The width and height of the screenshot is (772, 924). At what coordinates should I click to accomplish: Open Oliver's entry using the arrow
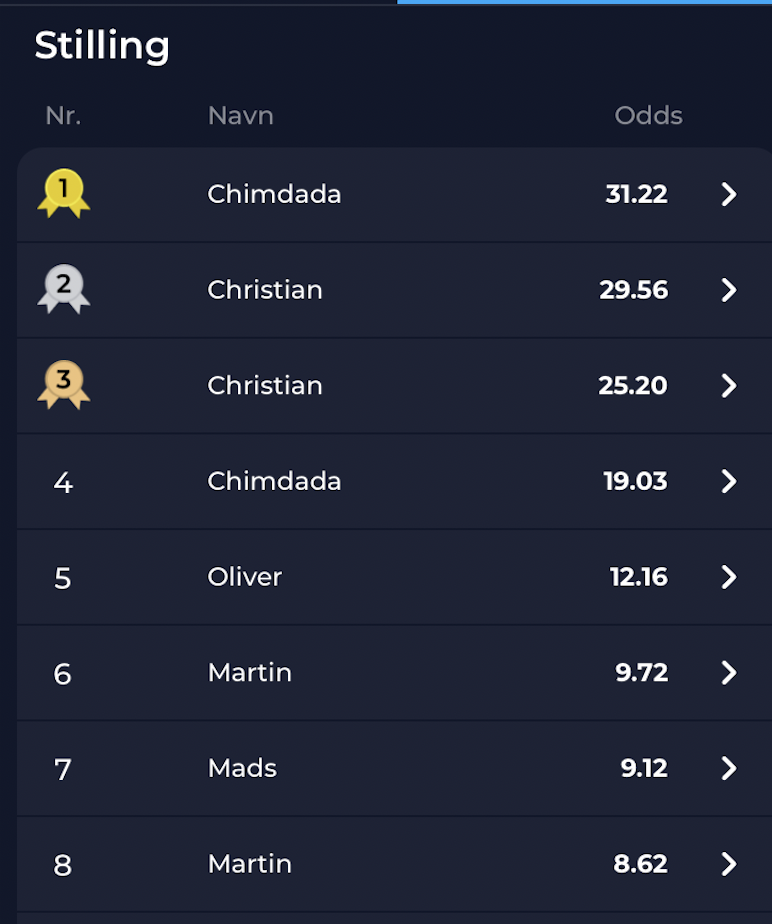(x=729, y=577)
